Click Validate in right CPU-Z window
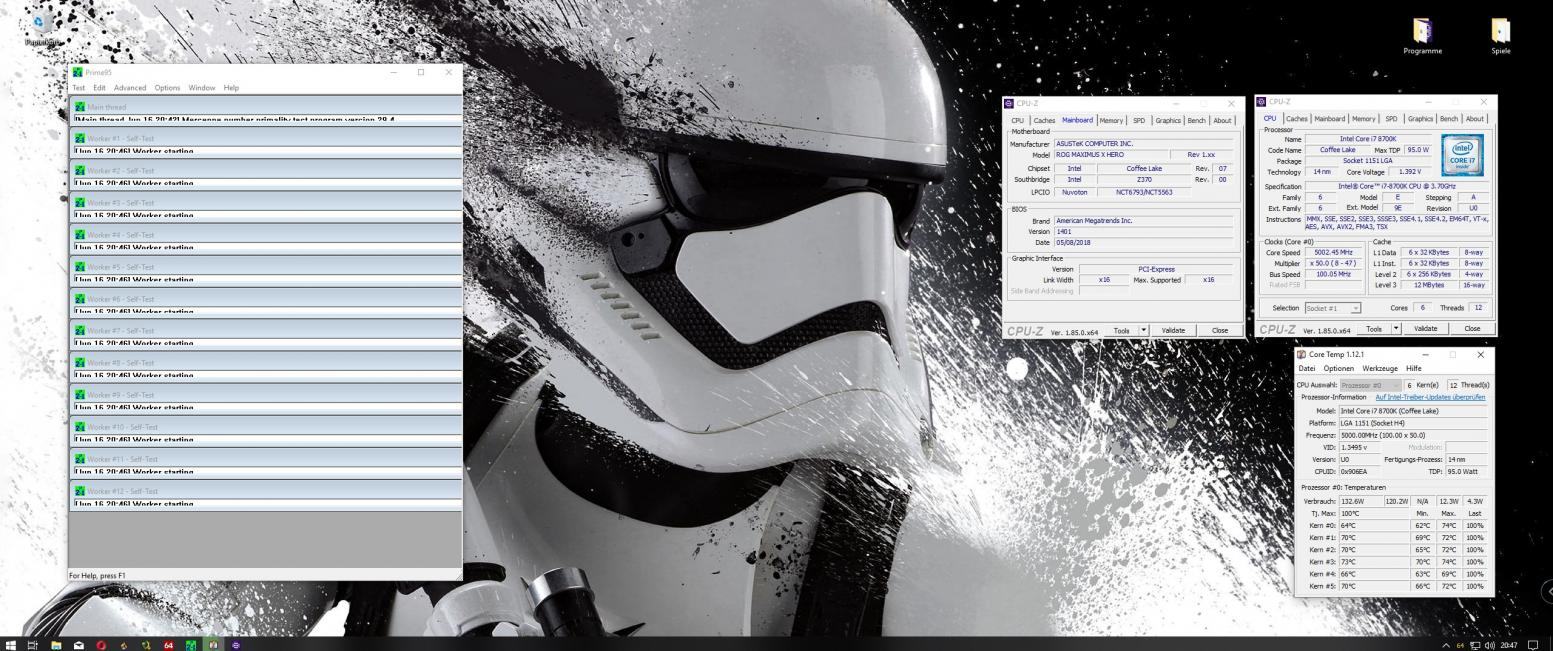 (x=1425, y=329)
